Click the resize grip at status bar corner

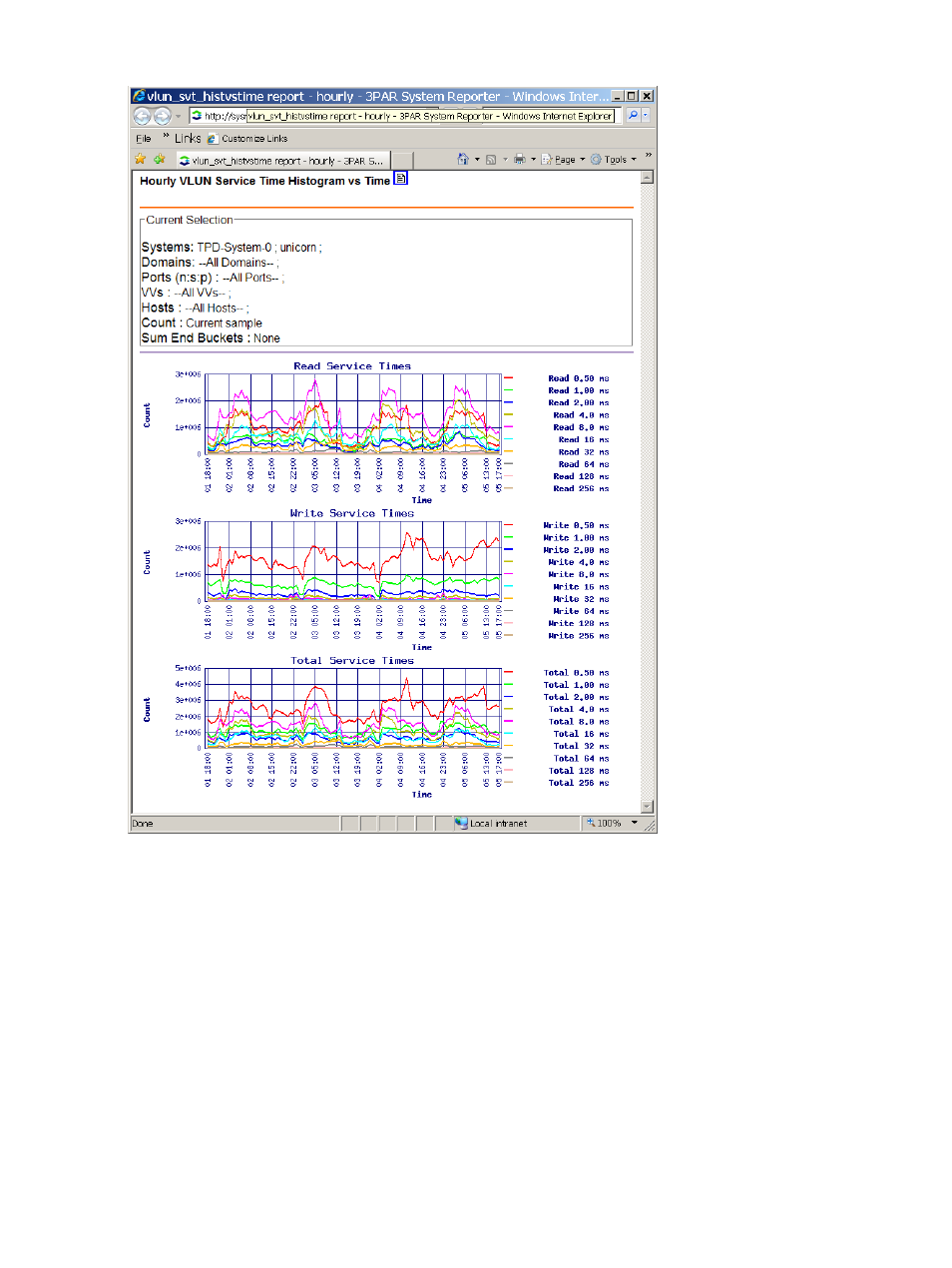(x=650, y=825)
